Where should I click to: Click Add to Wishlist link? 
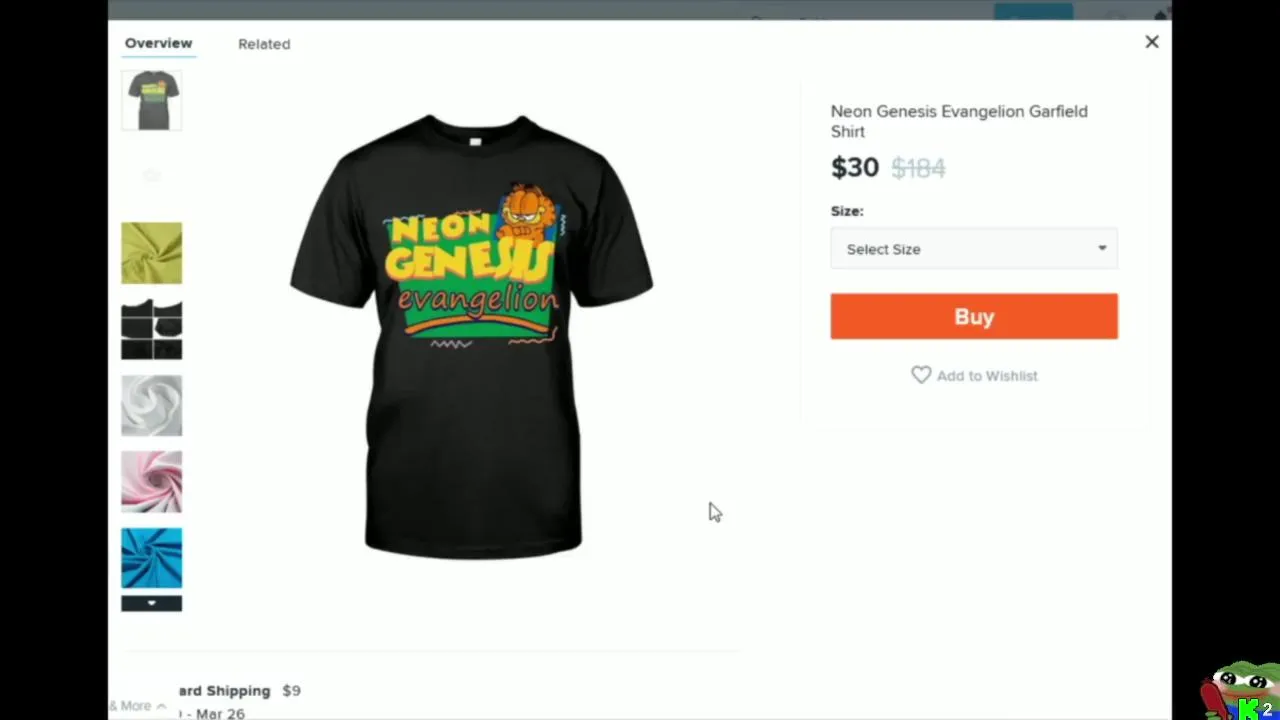point(987,376)
